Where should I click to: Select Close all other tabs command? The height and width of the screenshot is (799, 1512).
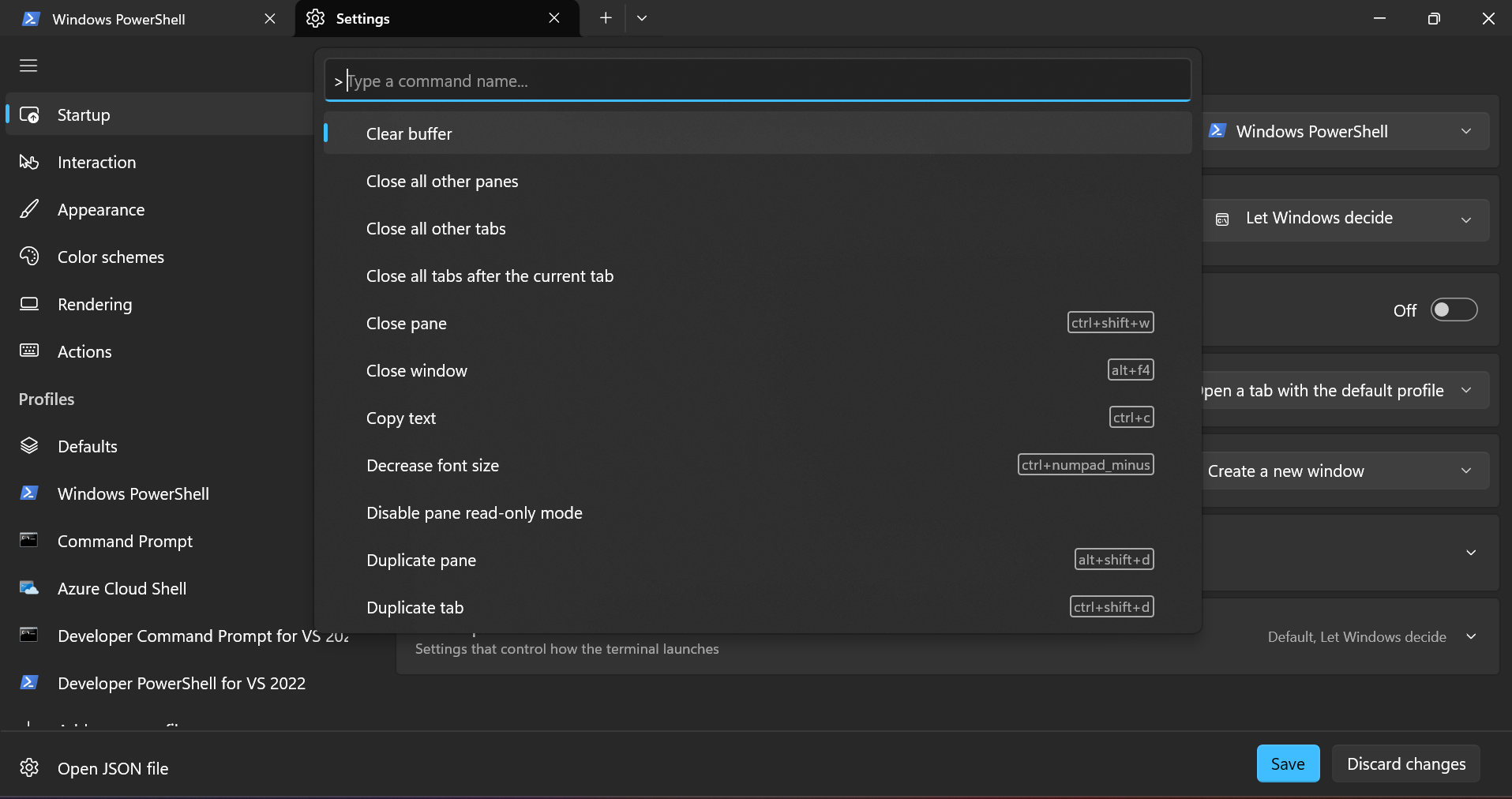(758, 228)
